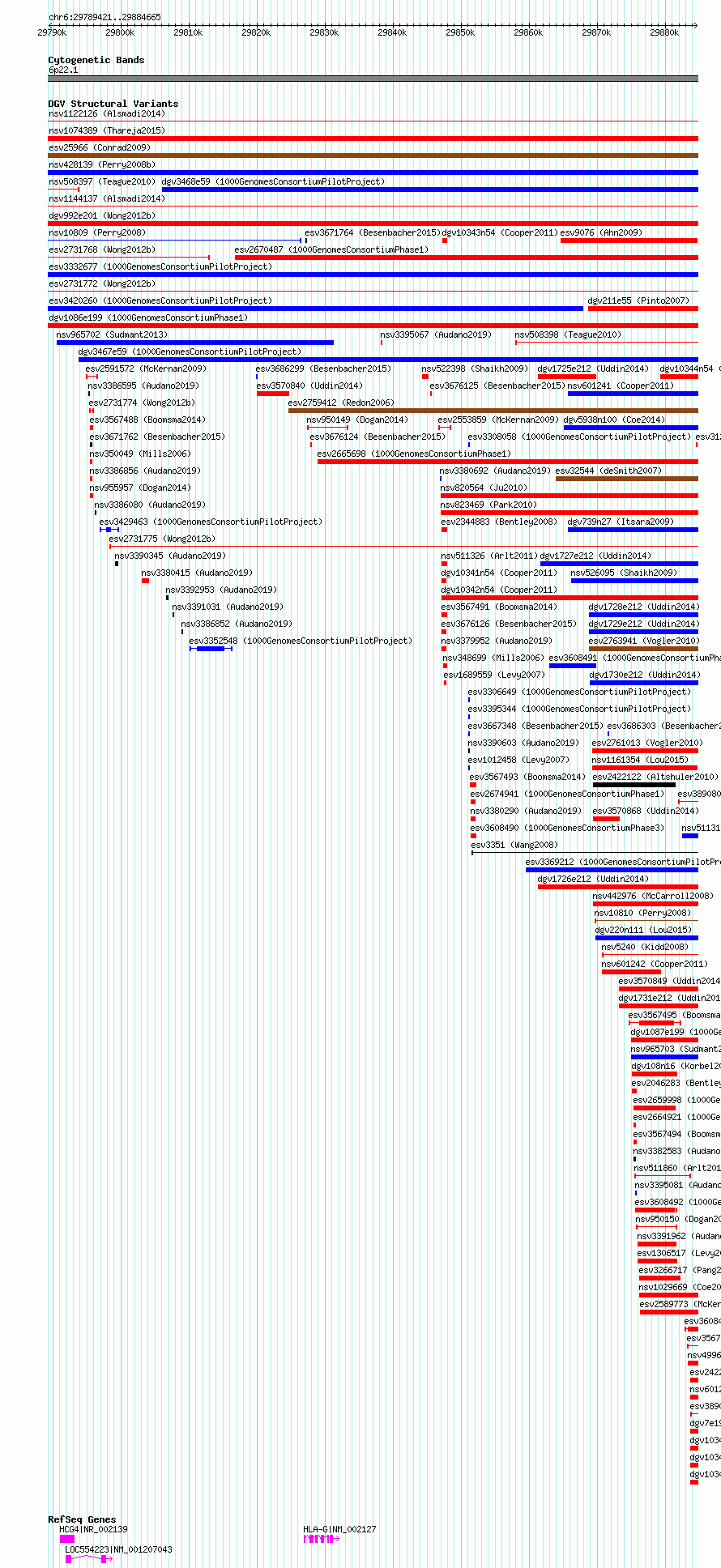Click esv3369212 variant label
The image size is (721, 1568).
(623, 862)
